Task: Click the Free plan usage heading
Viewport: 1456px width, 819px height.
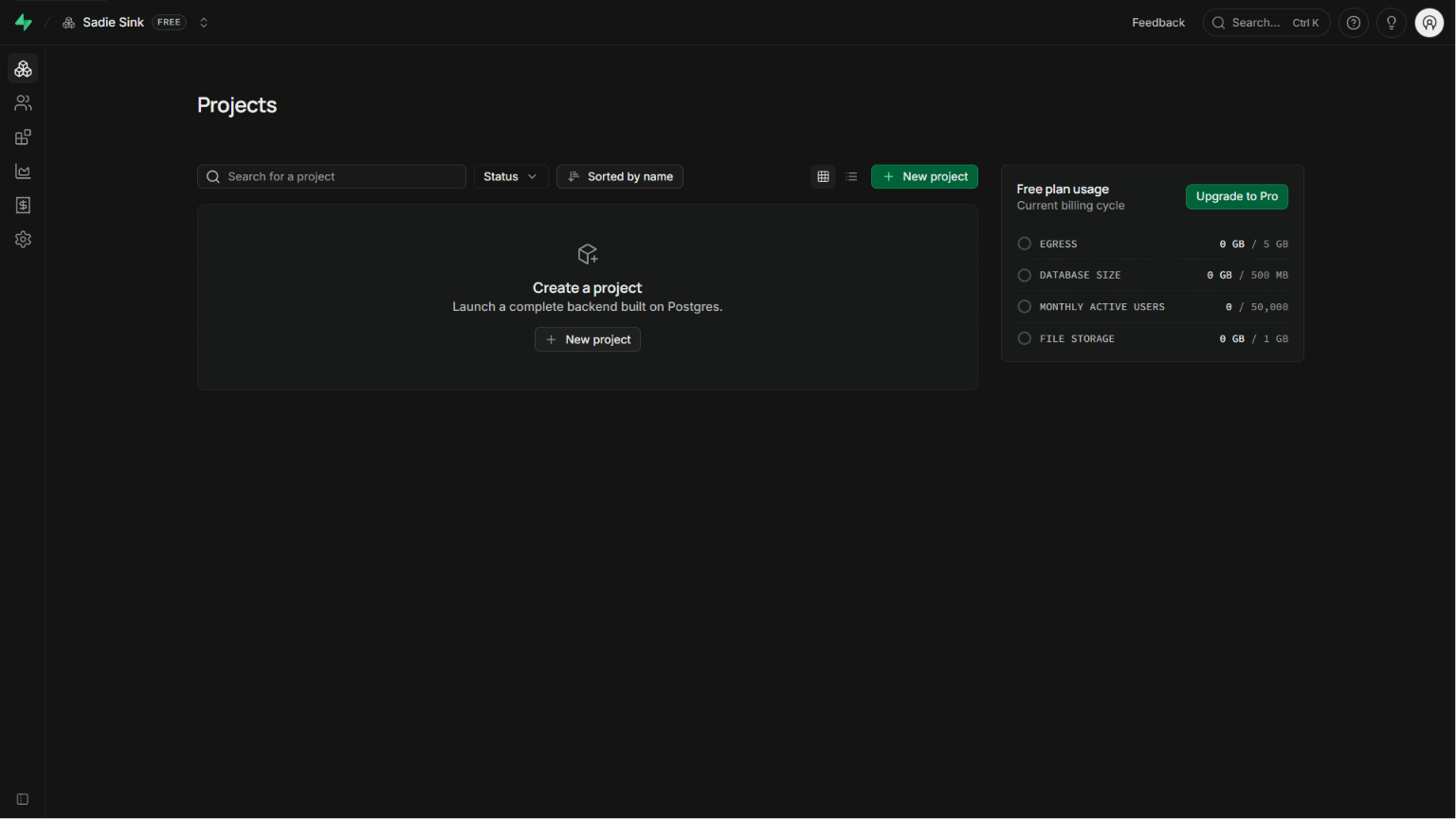Action: 1063,190
